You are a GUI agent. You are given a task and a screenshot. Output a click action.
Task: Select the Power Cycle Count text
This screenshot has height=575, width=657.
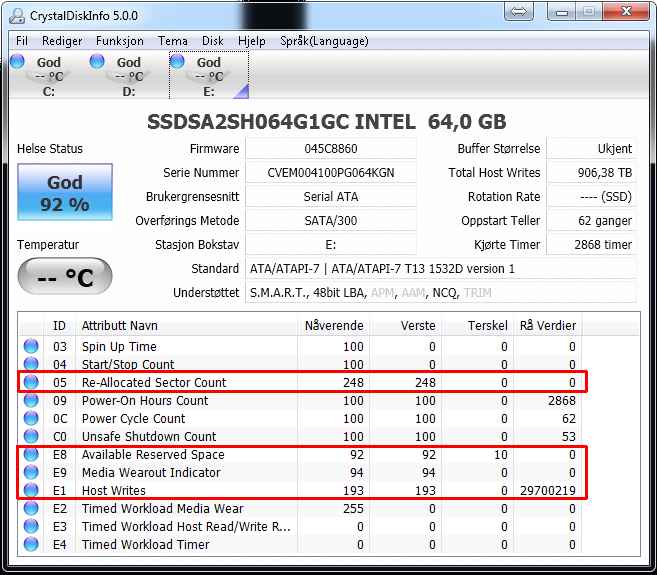(133, 419)
